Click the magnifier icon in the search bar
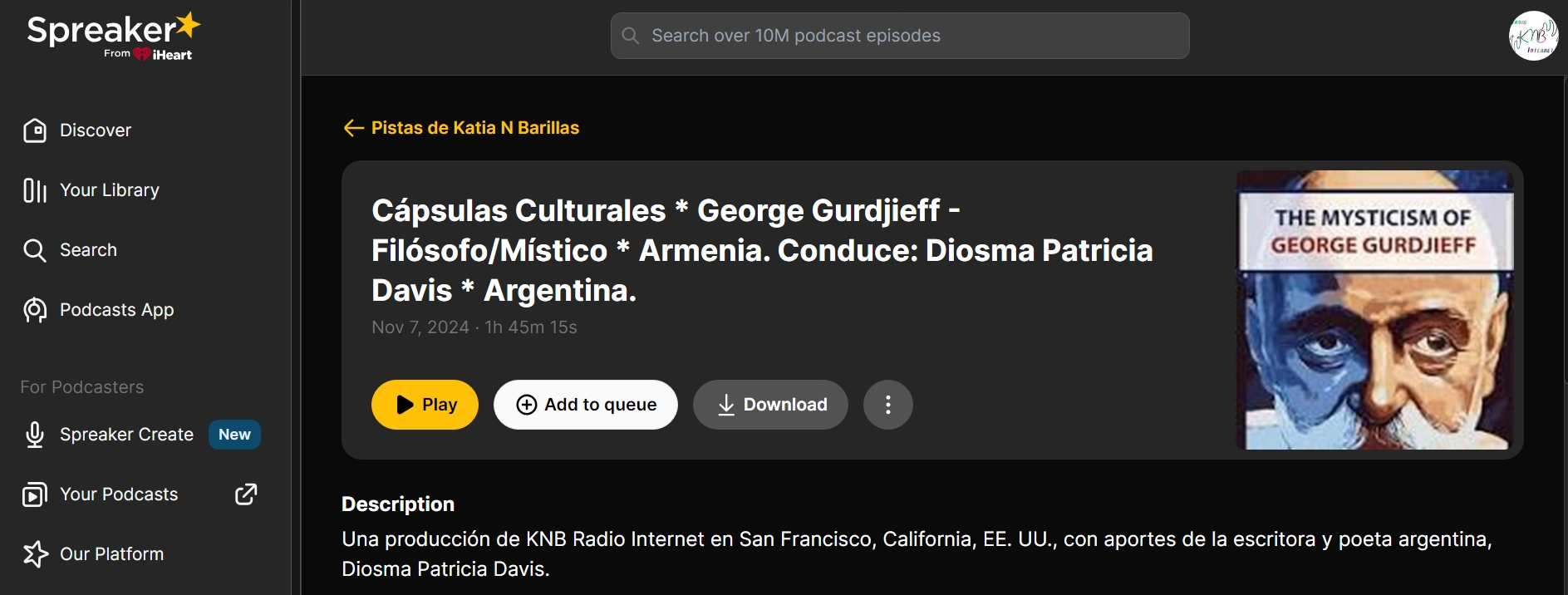1568x595 pixels. (x=631, y=36)
